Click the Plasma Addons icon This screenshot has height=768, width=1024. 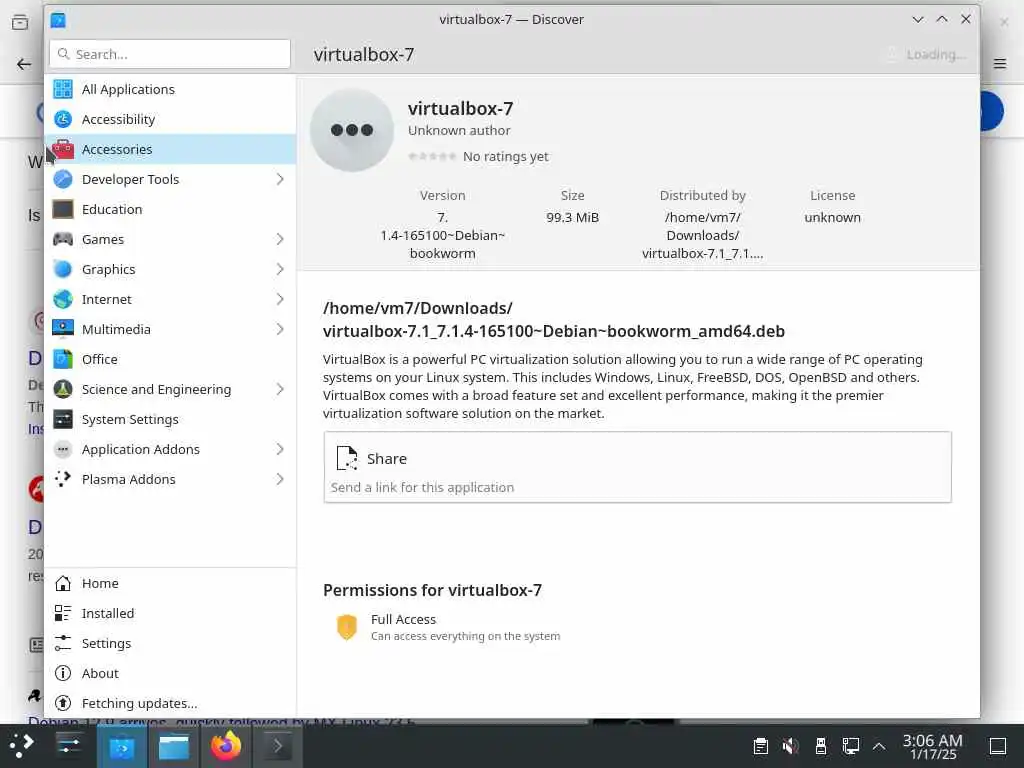63,479
